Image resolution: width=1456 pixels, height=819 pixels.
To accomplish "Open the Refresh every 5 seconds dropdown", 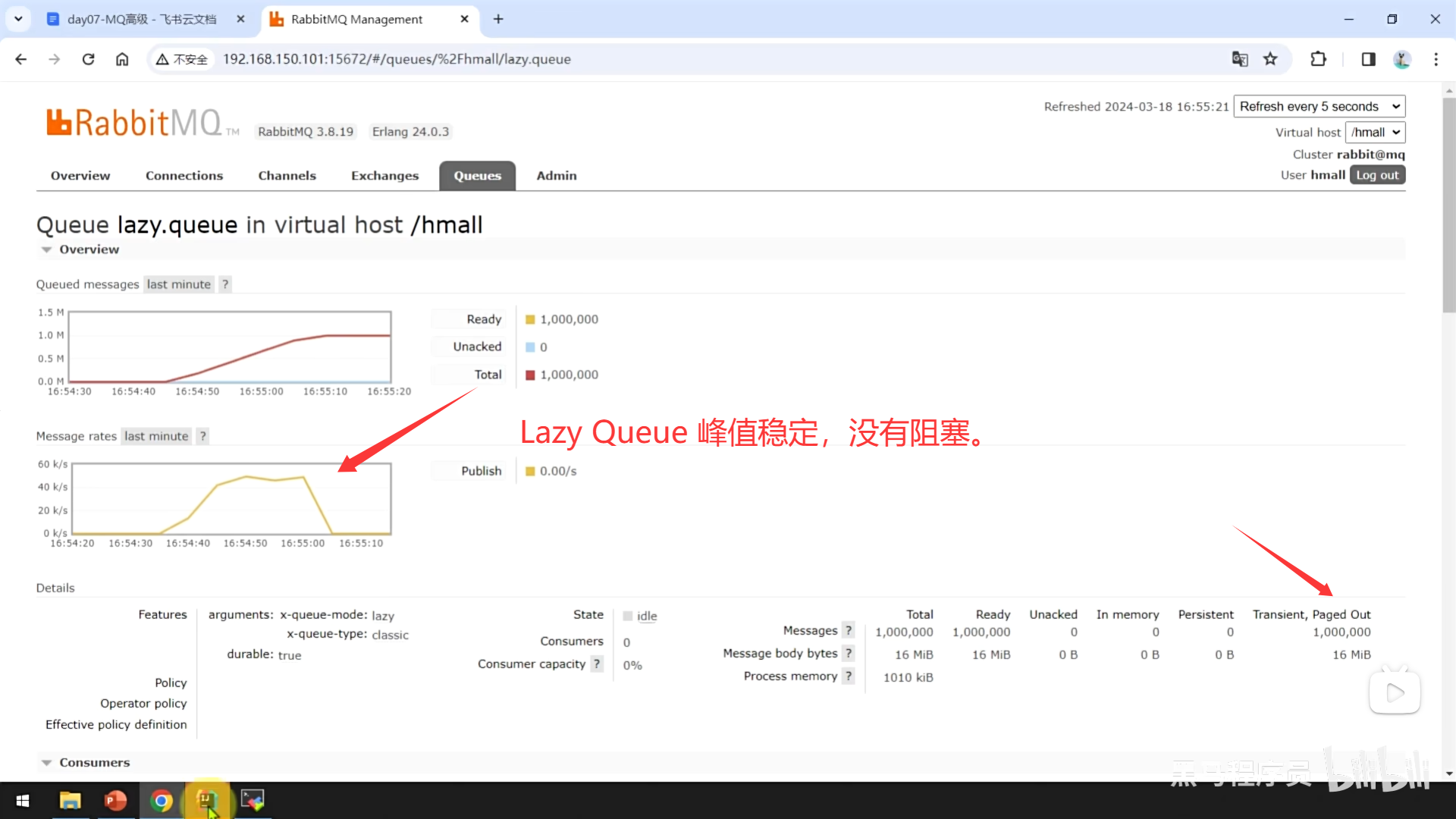I will 1319,106.
